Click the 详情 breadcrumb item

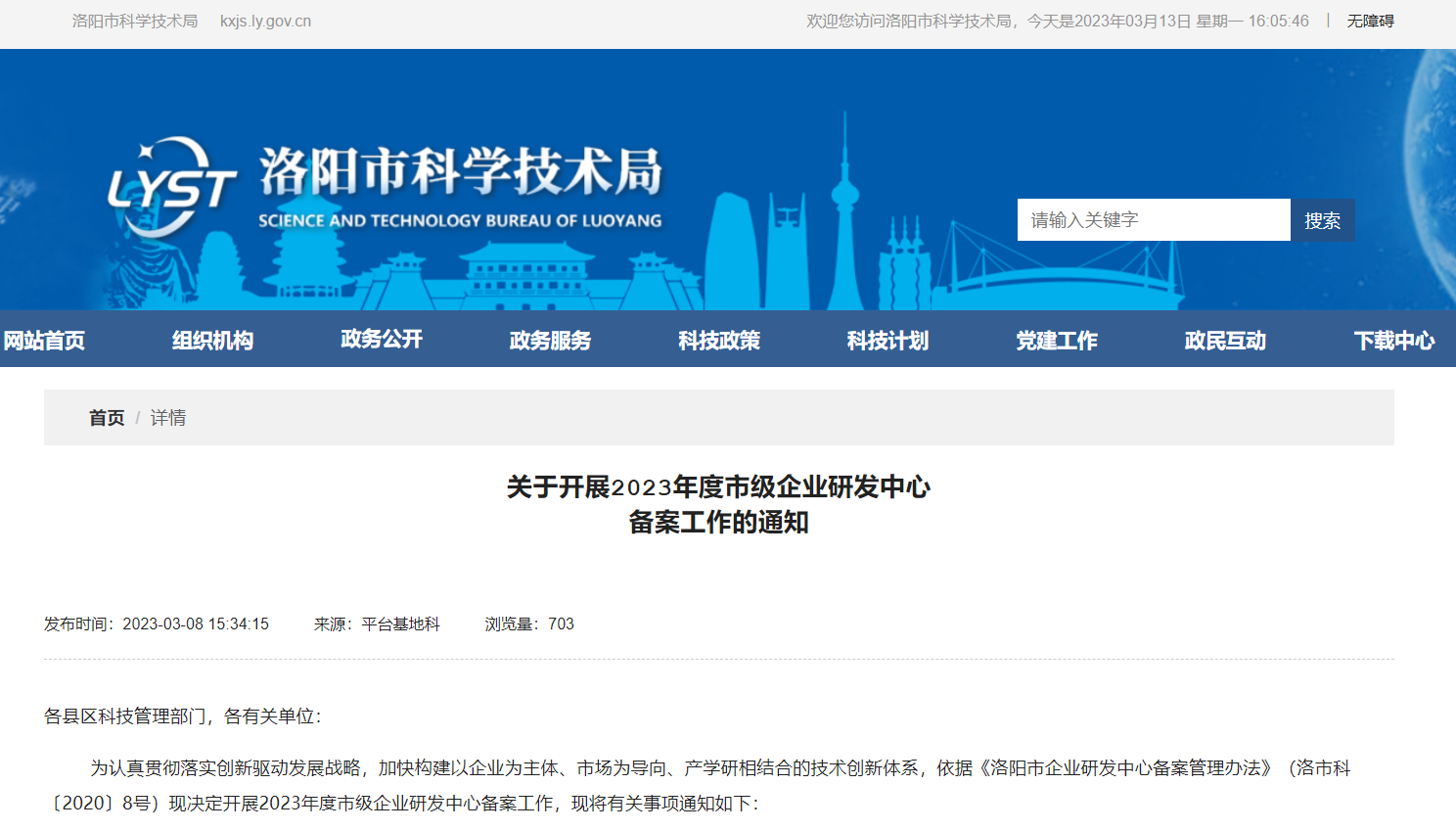click(x=168, y=418)
